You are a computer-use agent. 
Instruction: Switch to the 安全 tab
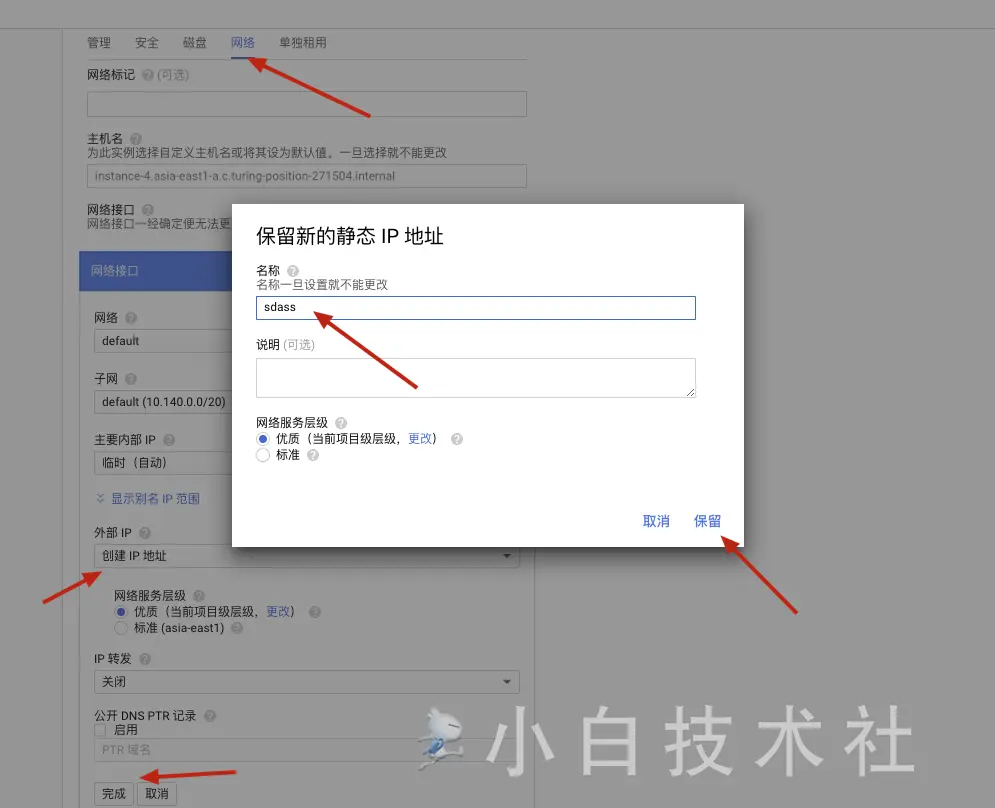coord(146,43)
